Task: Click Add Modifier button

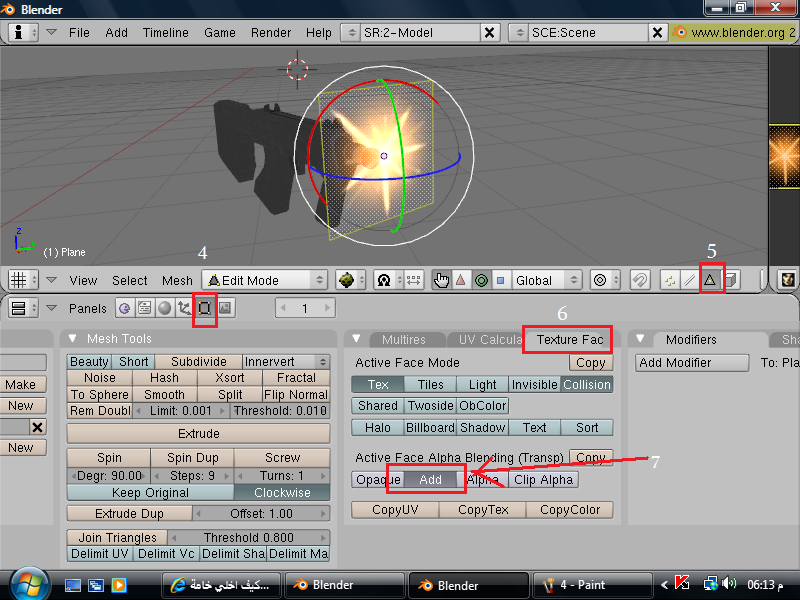Action: point(692,363)
